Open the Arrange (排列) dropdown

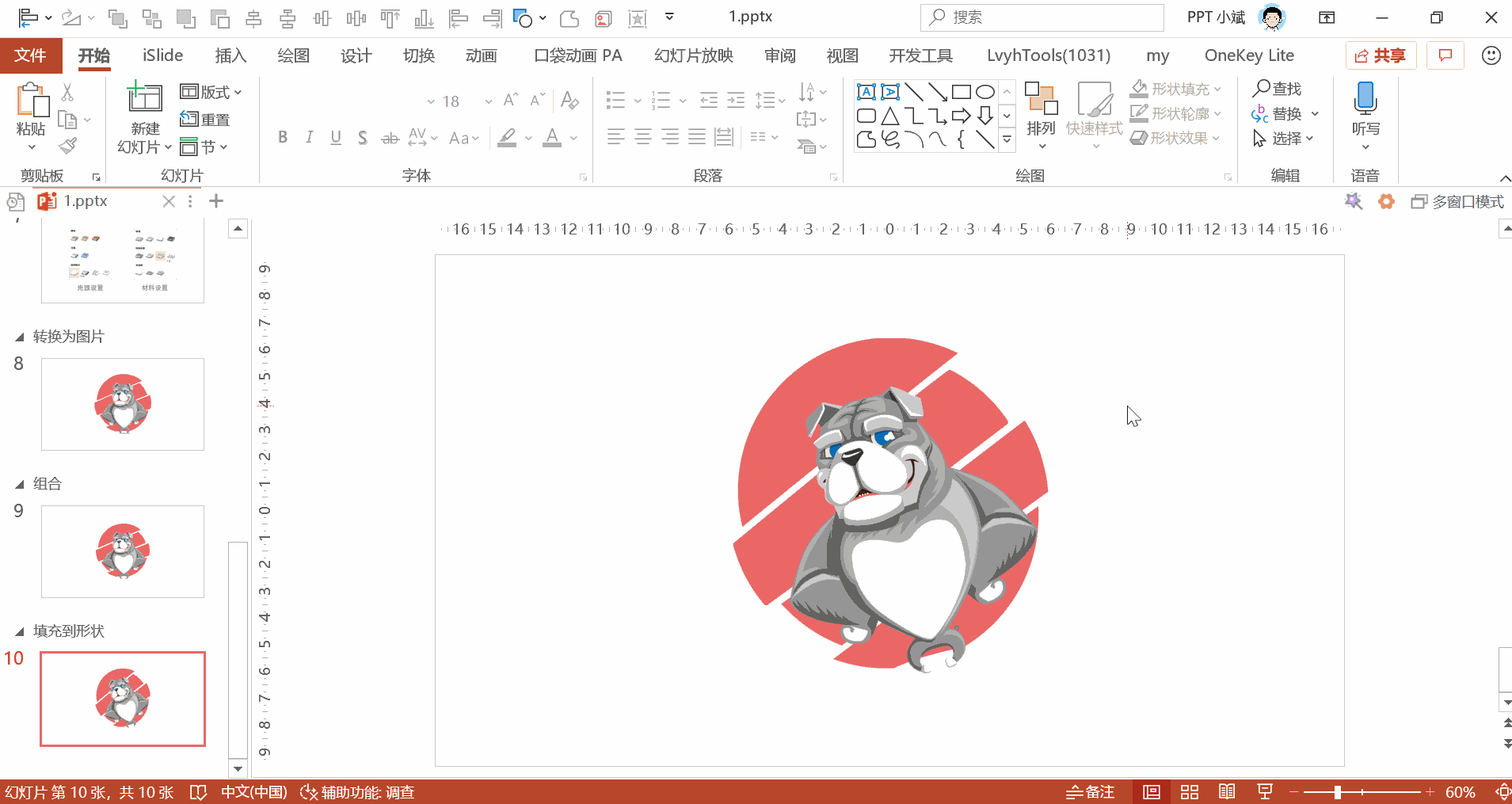[x=1041, y=116]
